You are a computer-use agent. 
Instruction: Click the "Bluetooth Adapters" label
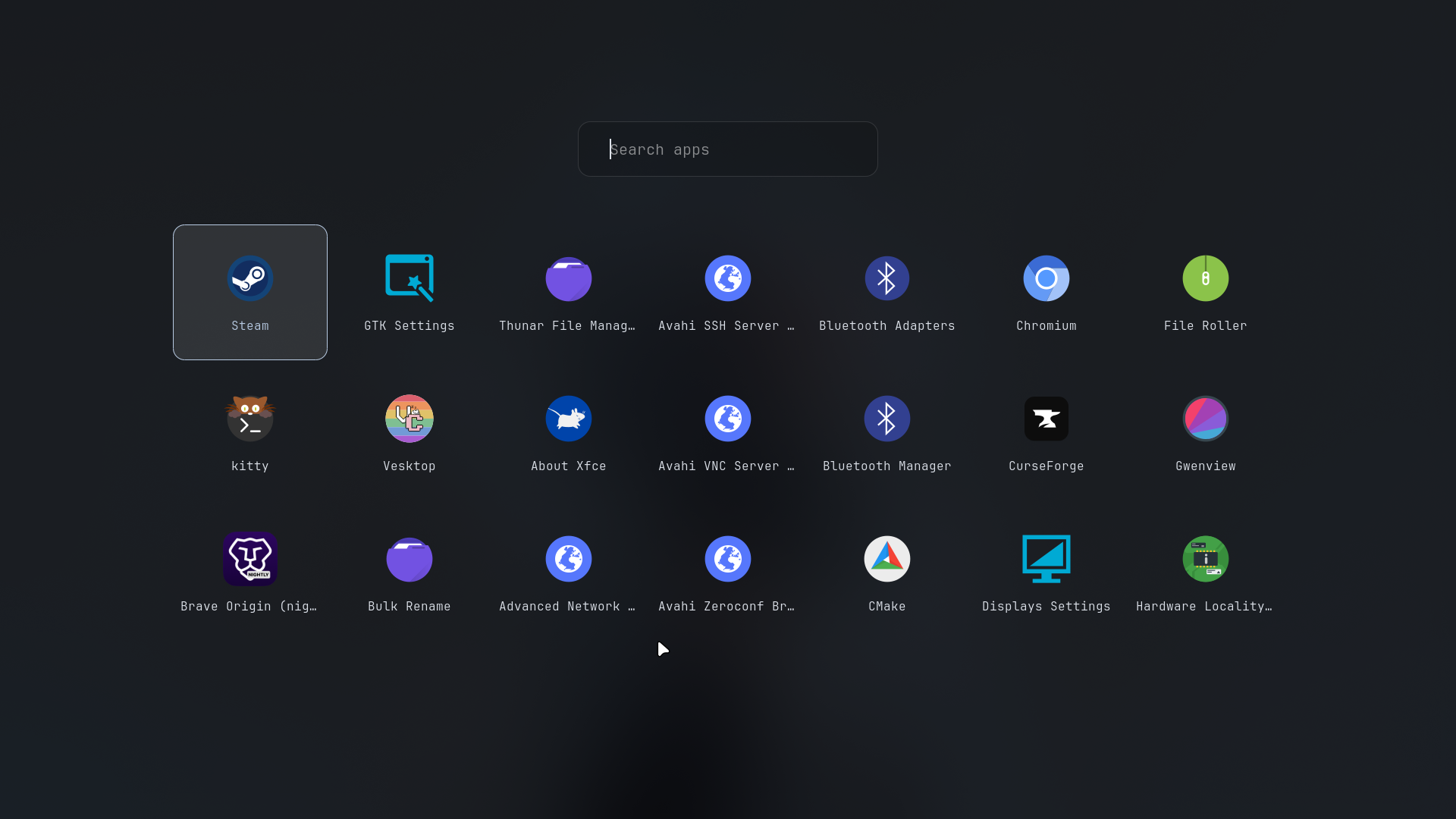(x=887, y=326)
